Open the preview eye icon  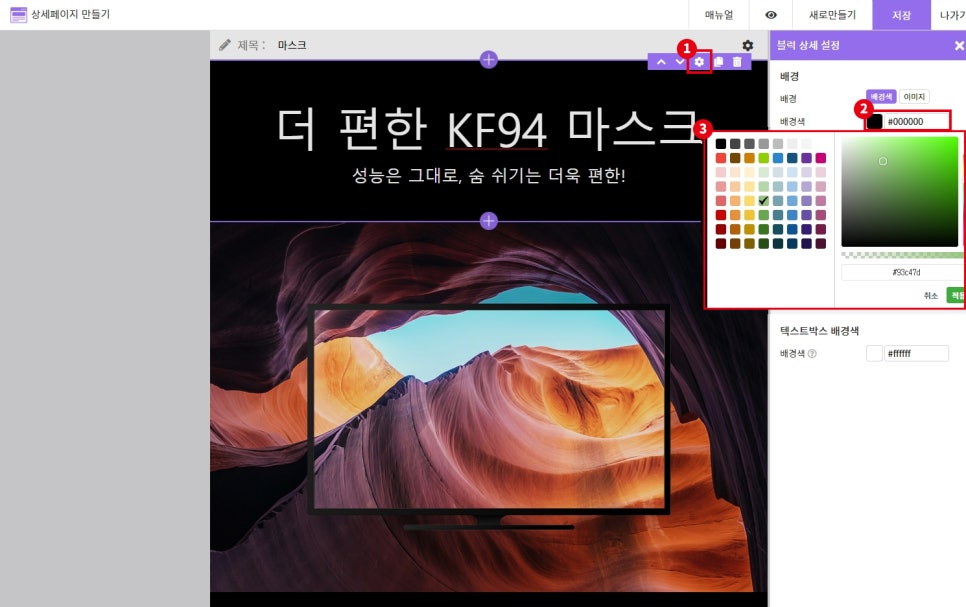(771, 15)
